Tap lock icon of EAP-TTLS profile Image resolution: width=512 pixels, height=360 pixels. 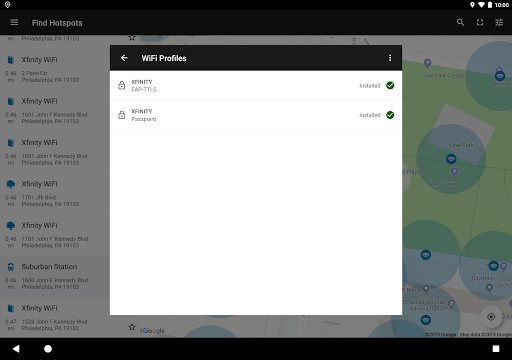(x=122, y=85)
